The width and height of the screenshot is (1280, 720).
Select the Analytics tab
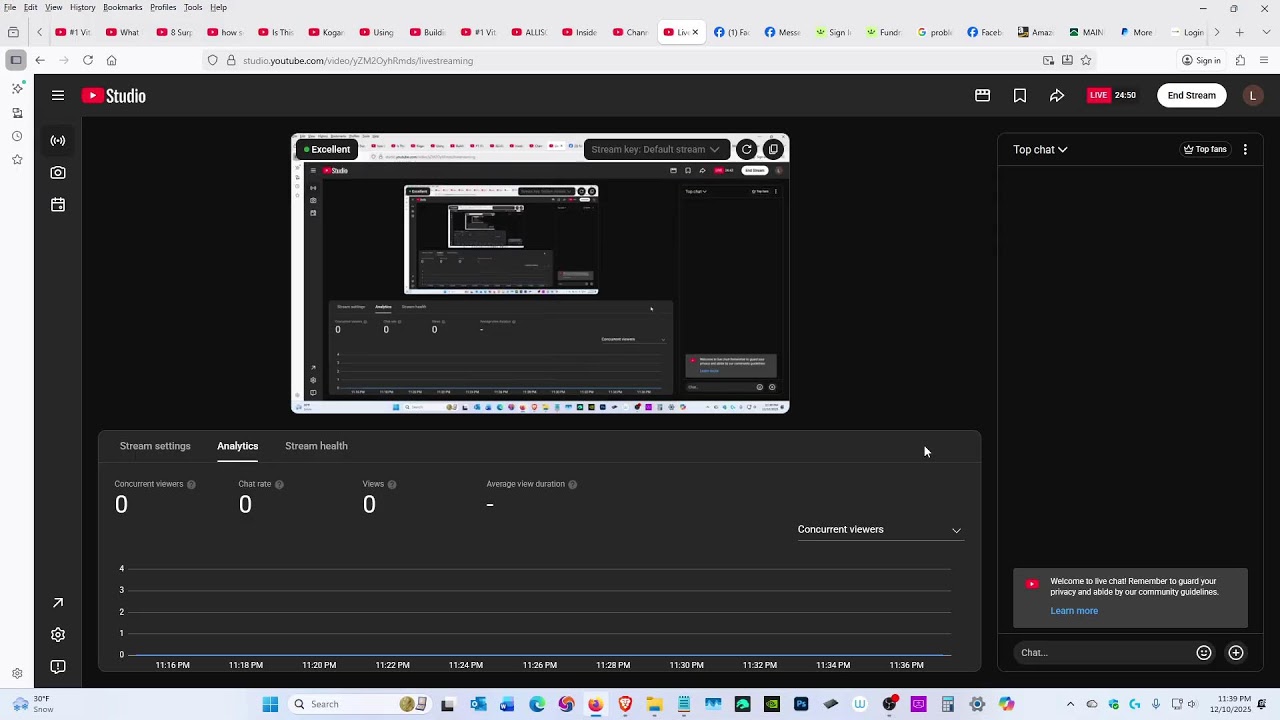pyautogui.click(x=237, y=446)
